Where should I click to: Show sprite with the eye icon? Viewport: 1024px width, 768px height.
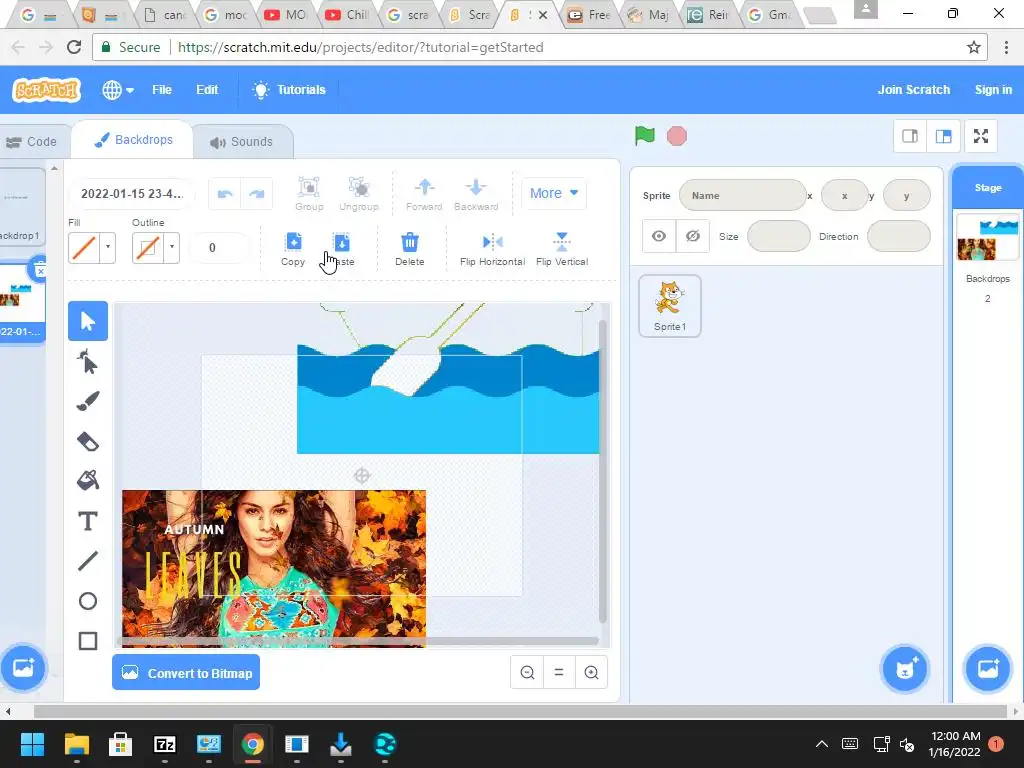coord(659,236)
